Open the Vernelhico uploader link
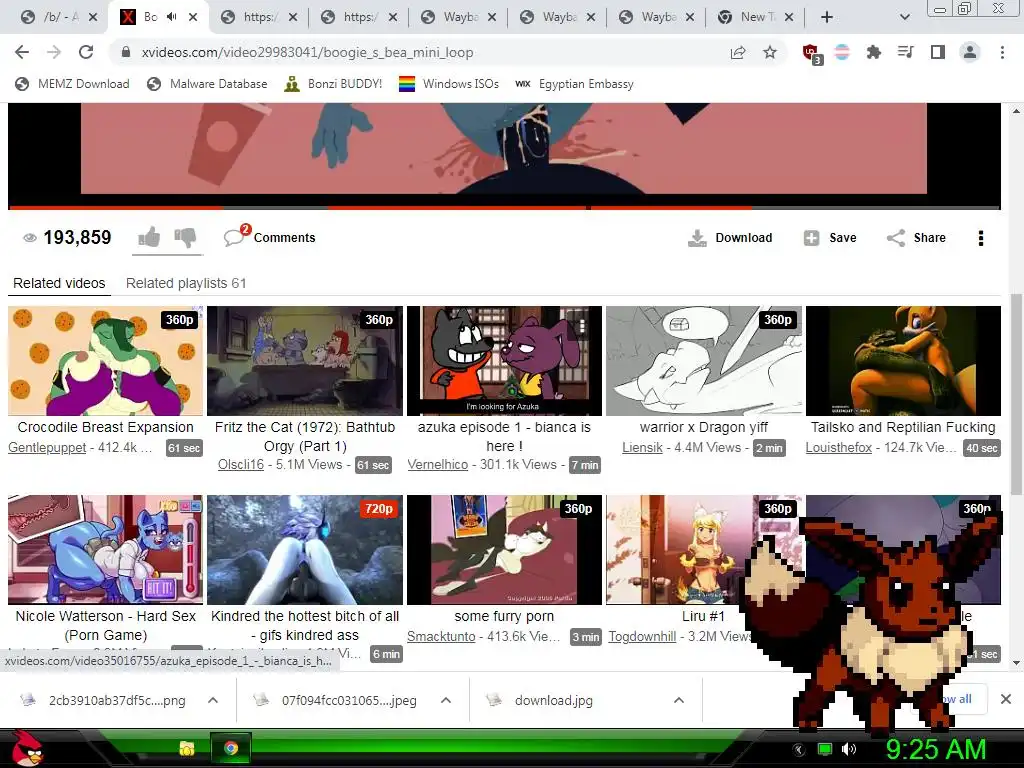 point(438,465)
